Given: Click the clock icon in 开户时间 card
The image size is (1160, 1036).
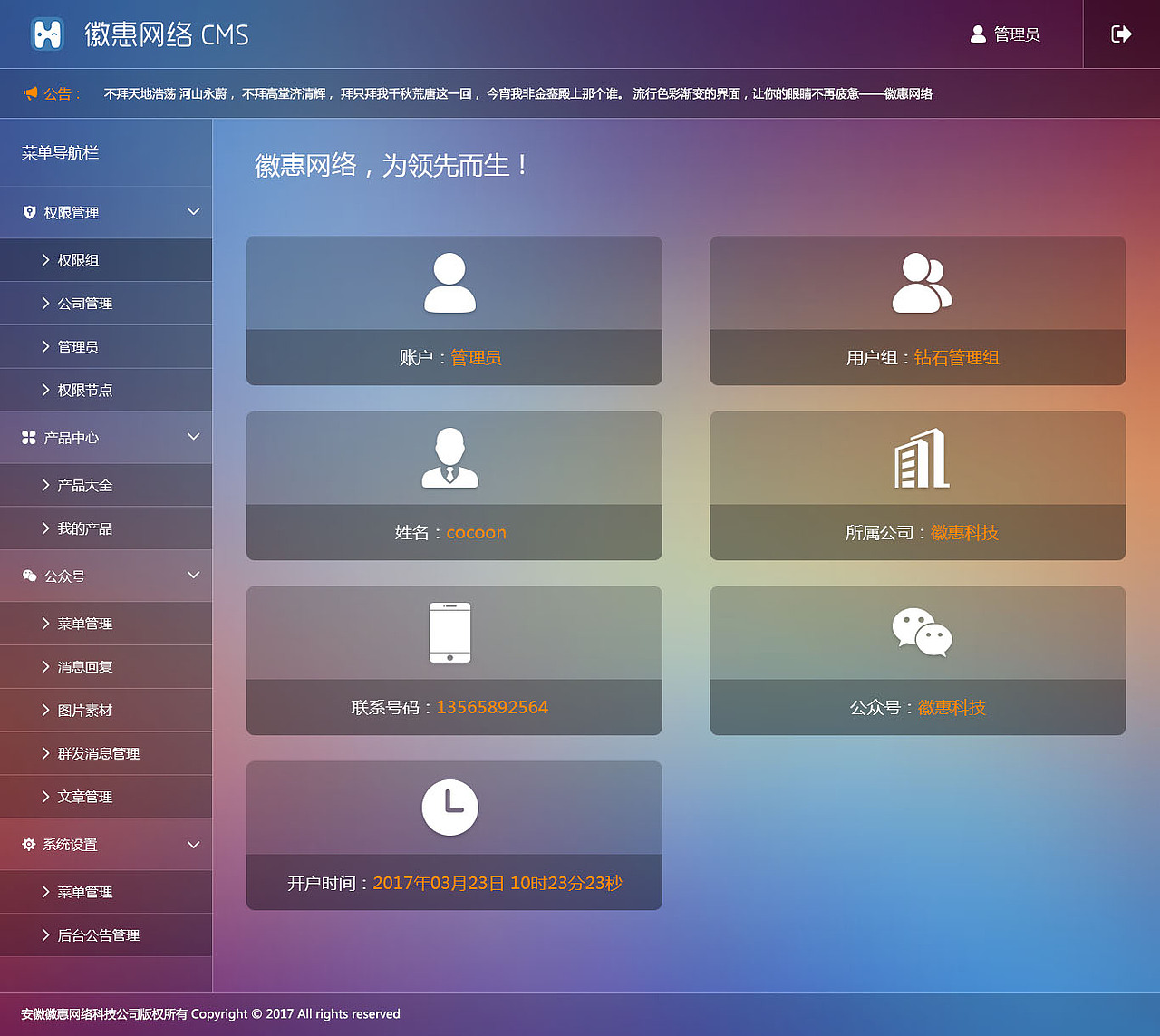Looking at the screenshot, I should pyautogui.click(x=449, y=807).
